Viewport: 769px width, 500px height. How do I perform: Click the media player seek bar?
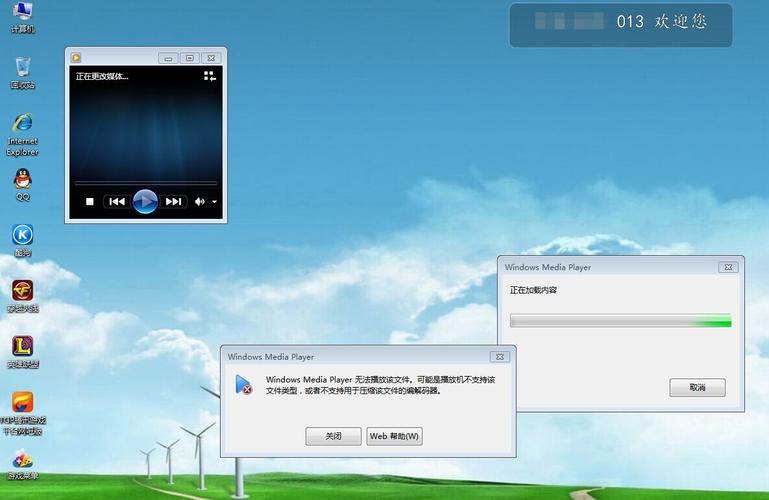pos(146,183)
